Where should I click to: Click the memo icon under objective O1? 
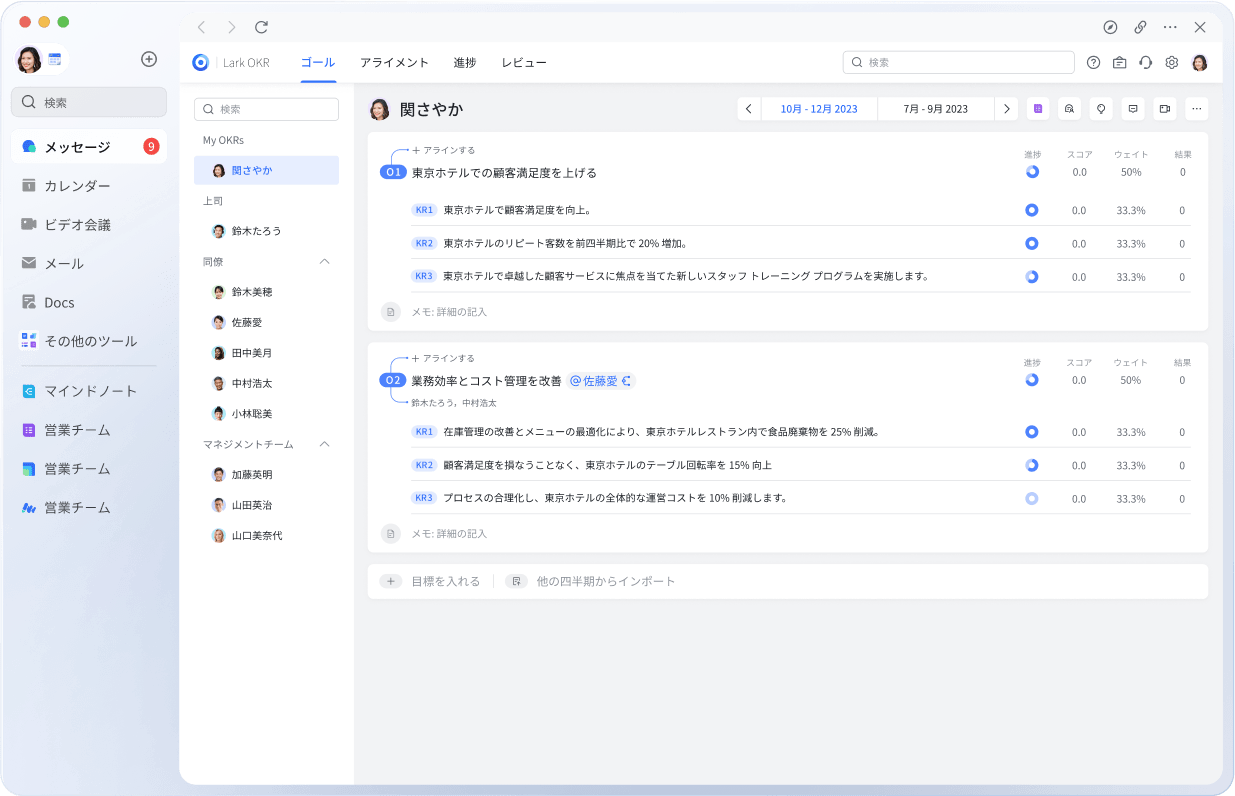point(391,312)
